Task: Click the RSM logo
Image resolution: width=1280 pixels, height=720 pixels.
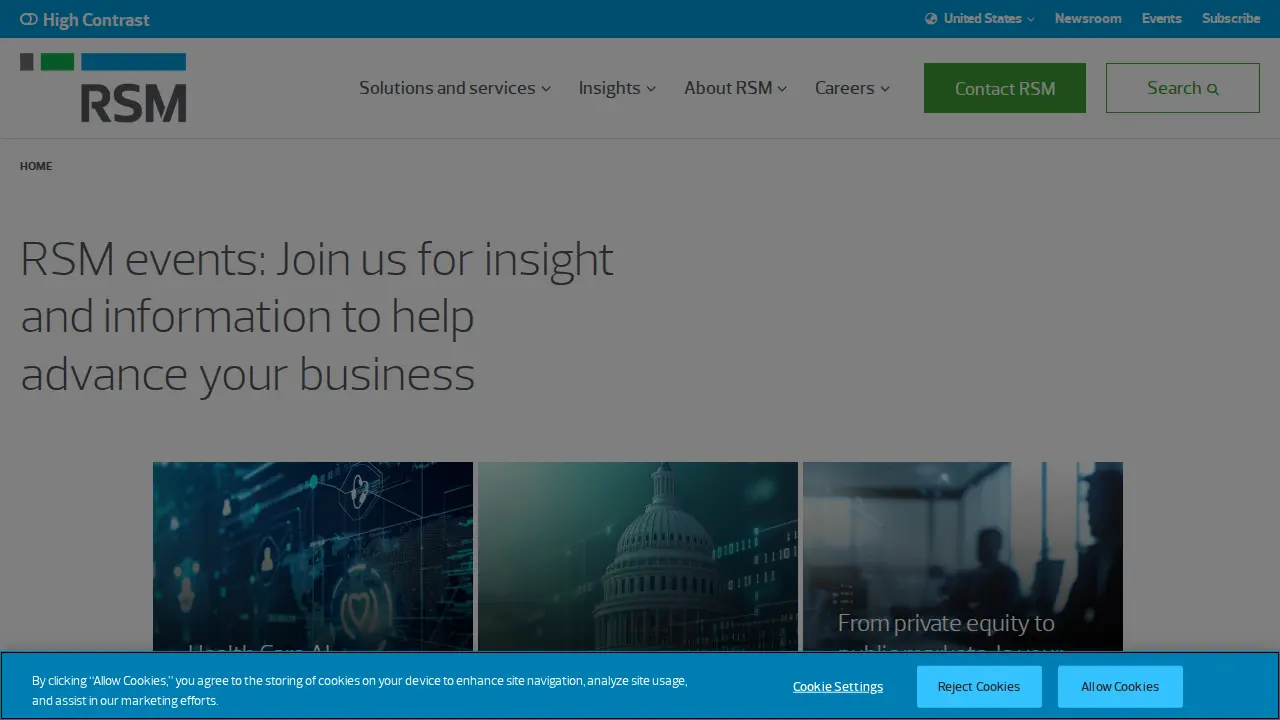Action: (x=103, y=88)
